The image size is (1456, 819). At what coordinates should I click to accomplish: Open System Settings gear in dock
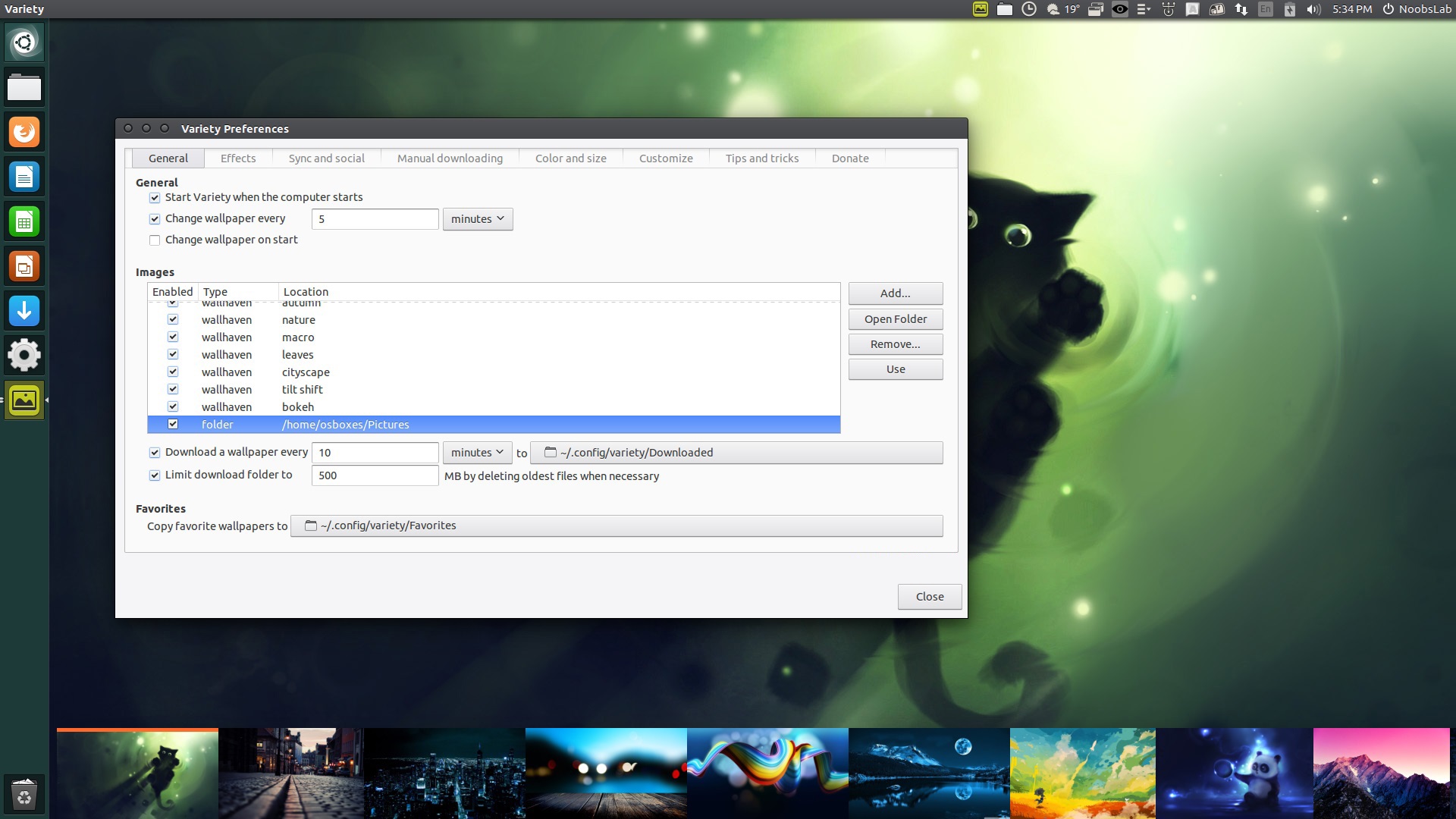click(x=24, y=355)
